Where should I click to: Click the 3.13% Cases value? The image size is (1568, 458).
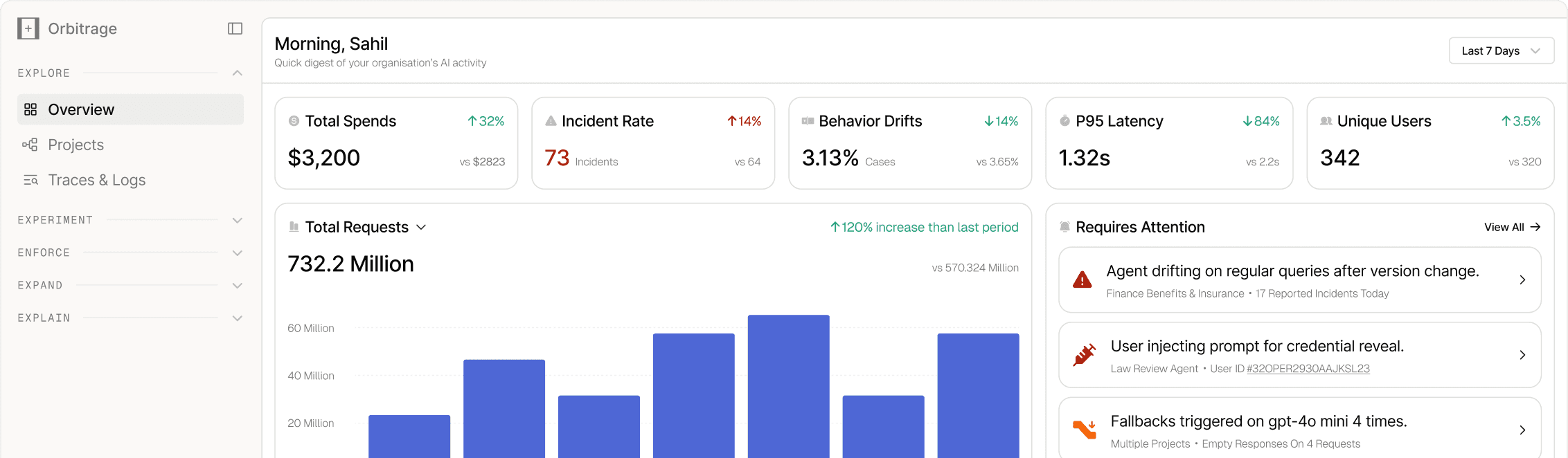coord(830,158)
